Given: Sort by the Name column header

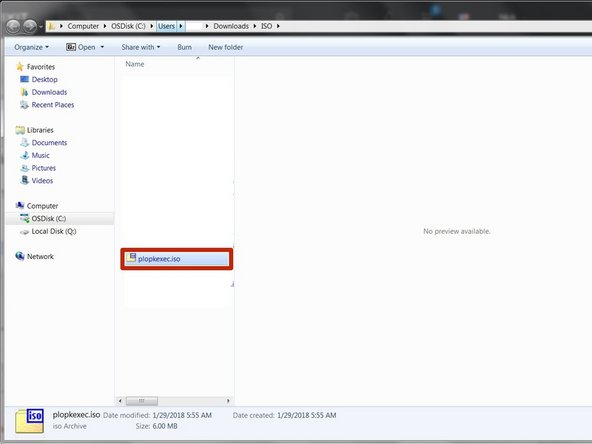Looking at the screenshot, I should 135,64.
